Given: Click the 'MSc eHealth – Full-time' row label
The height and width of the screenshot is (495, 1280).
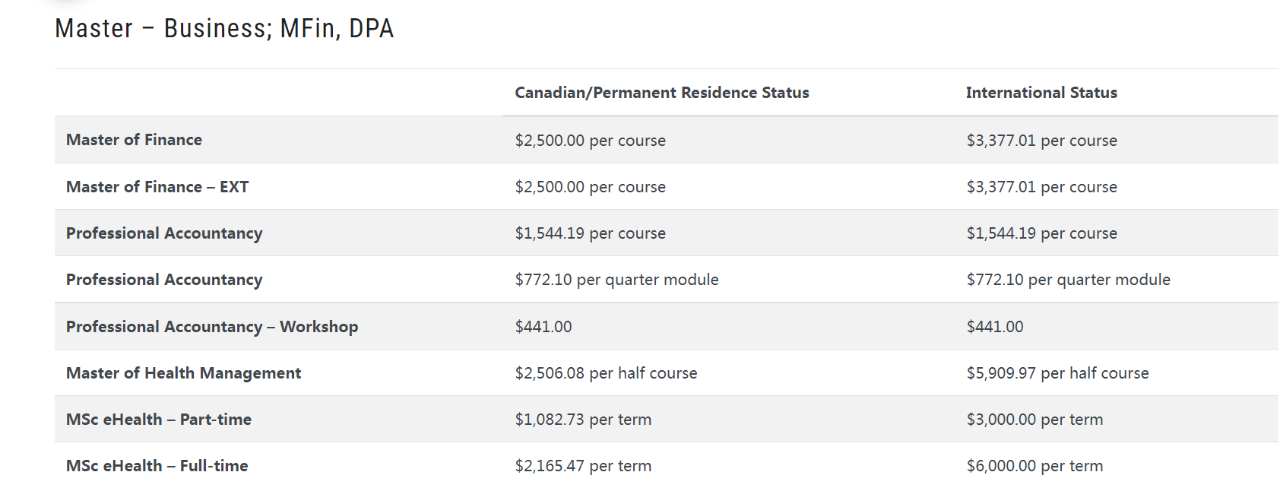Looking at the screenshot, I should [157, 466].
